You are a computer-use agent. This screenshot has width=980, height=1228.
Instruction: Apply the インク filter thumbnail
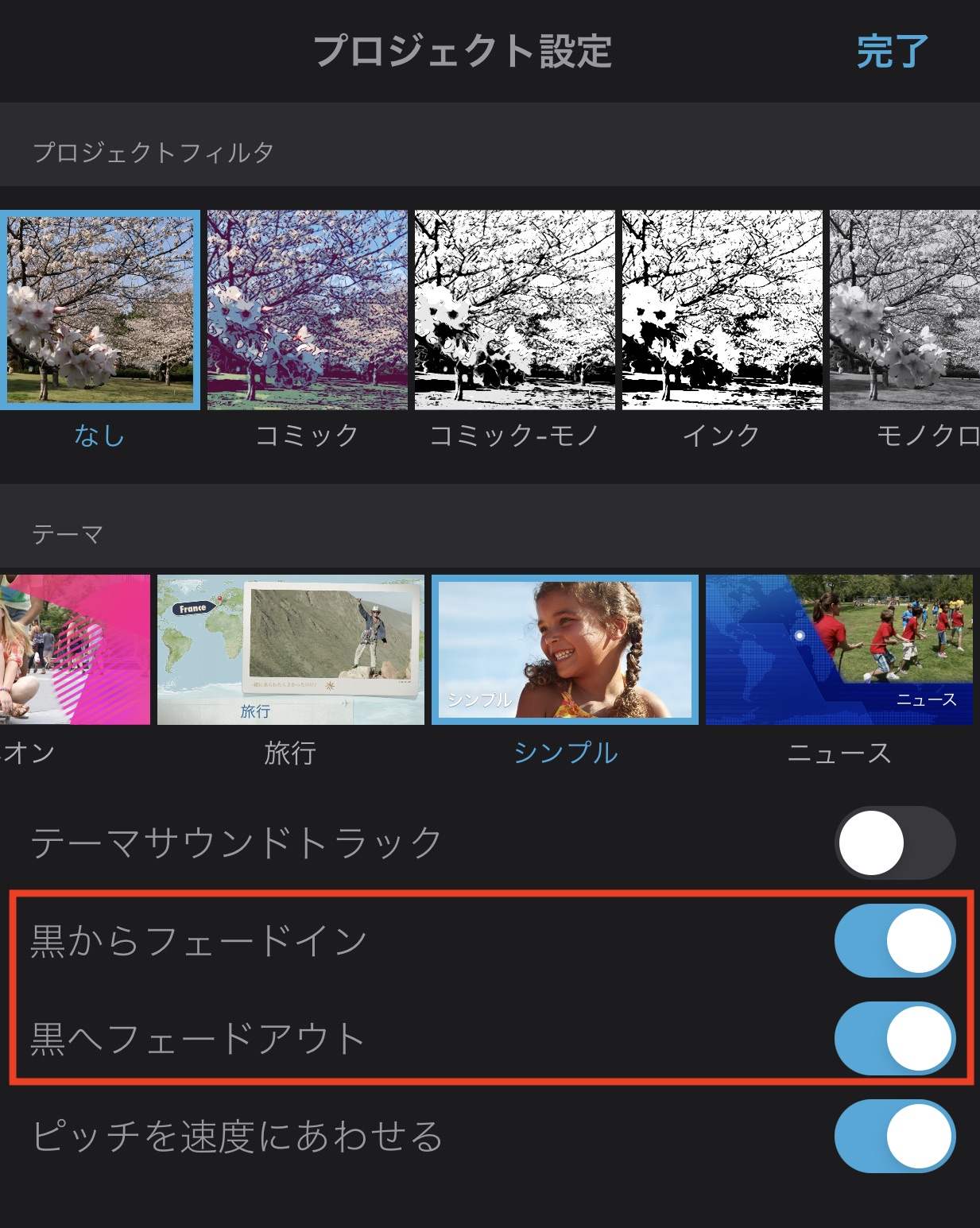click(x=722, y=310)
